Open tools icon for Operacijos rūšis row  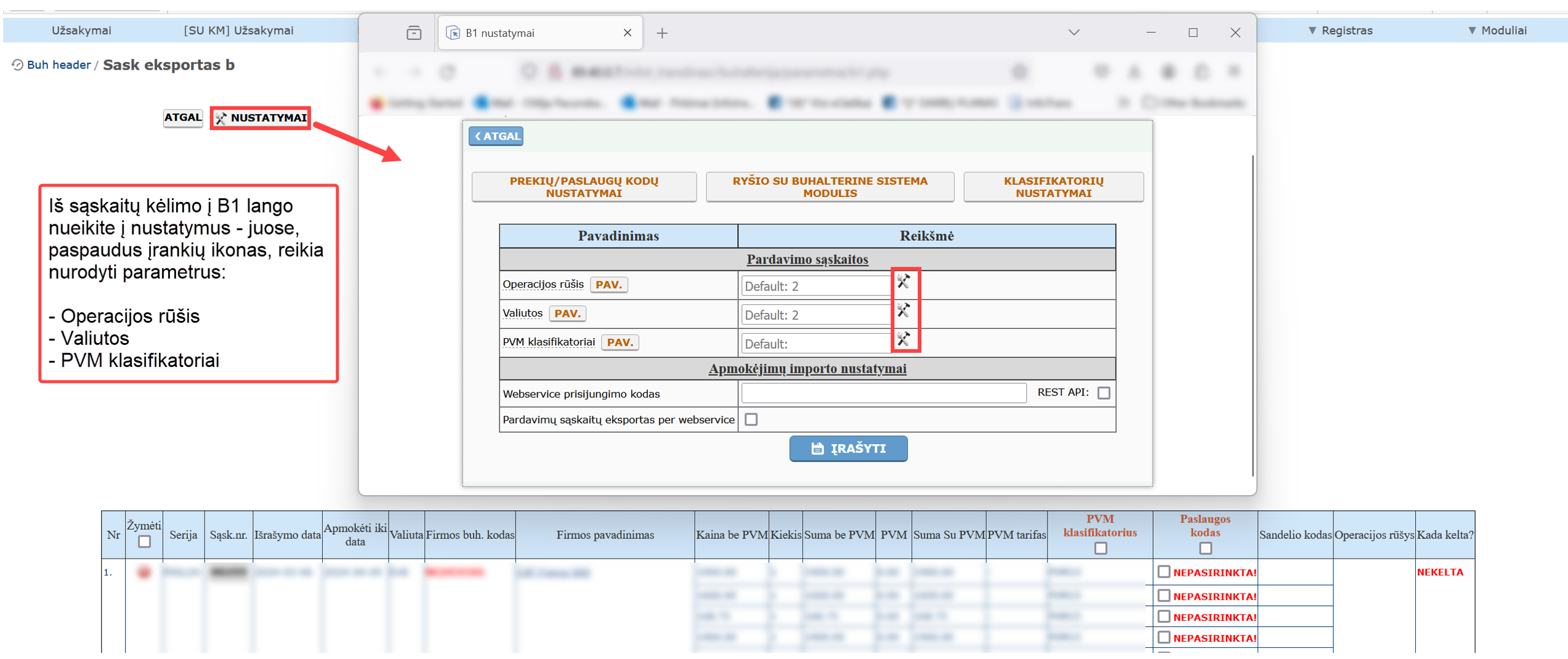903,282
